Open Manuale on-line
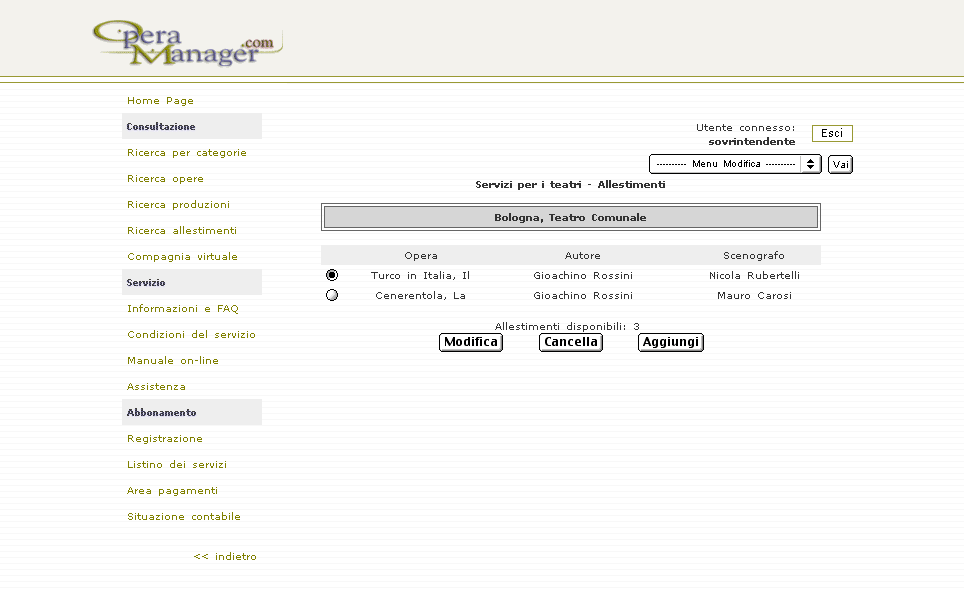The height and width of the screenshot is (591, 964). point(172,361)
